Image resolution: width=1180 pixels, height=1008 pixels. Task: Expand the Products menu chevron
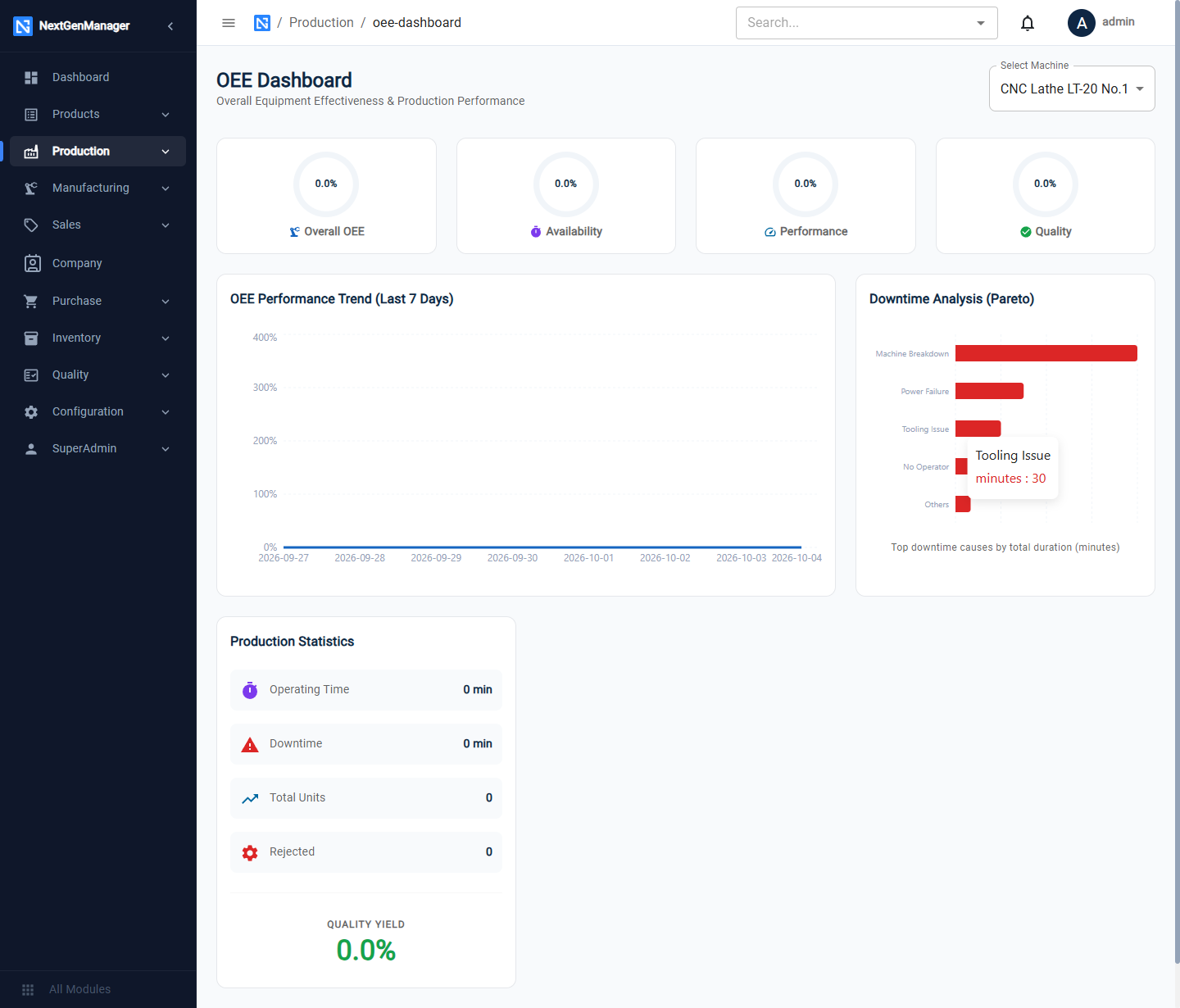coord(166,115)
